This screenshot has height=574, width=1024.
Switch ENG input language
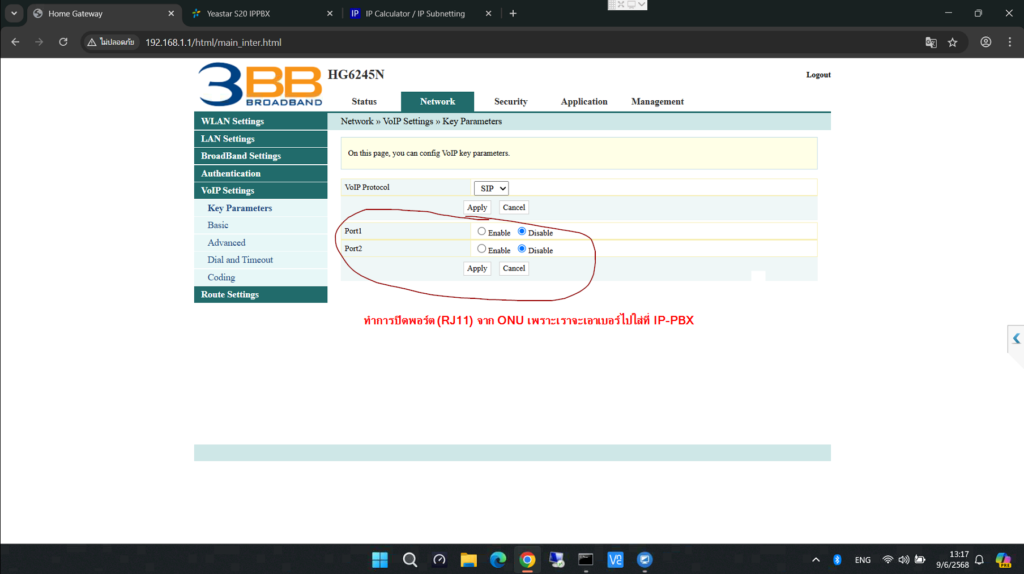862,560
